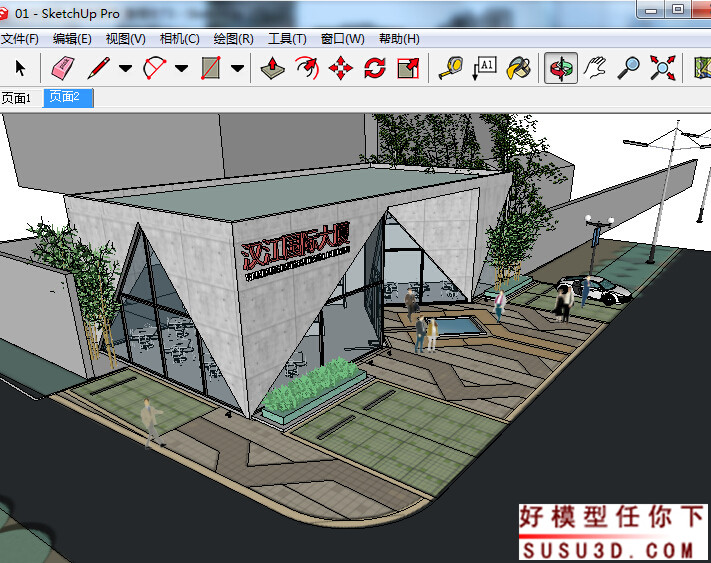The width and height of the screenshot is (711, 563).
Task: Open dropdown arrow next to Rectangle tool
Action: 237,68
